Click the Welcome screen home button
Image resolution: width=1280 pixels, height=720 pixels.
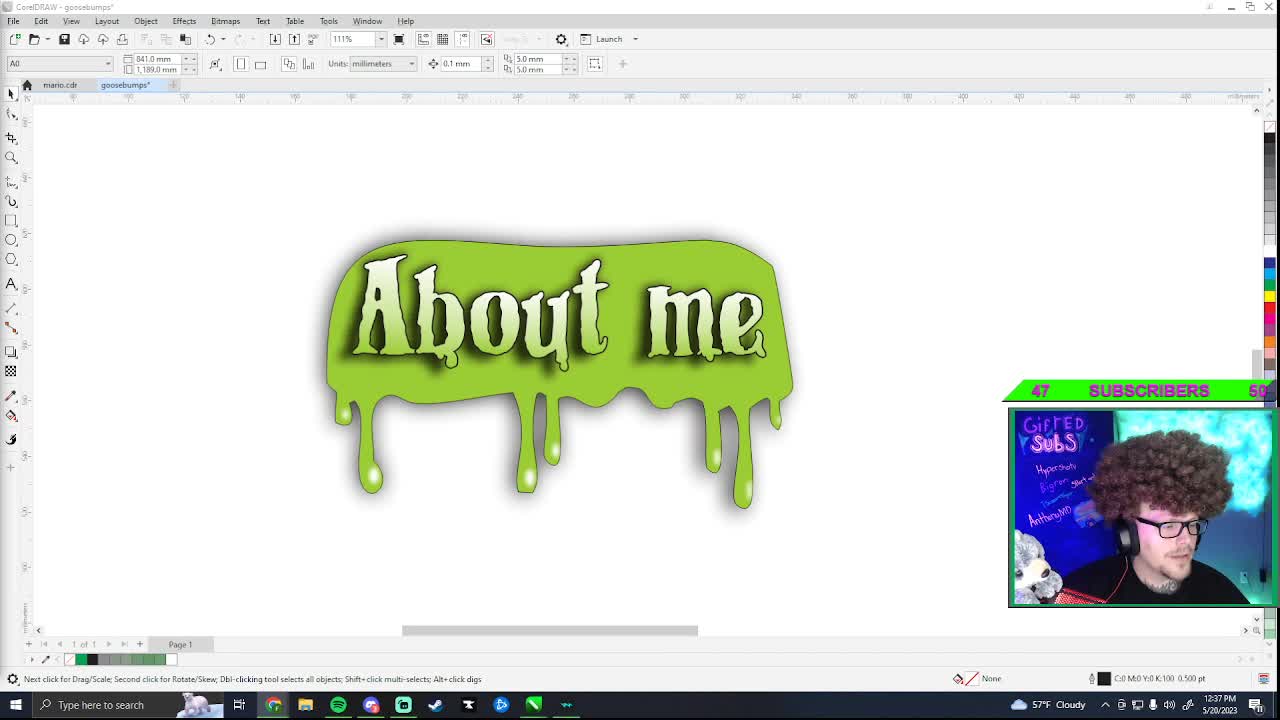tap(27, 85)
